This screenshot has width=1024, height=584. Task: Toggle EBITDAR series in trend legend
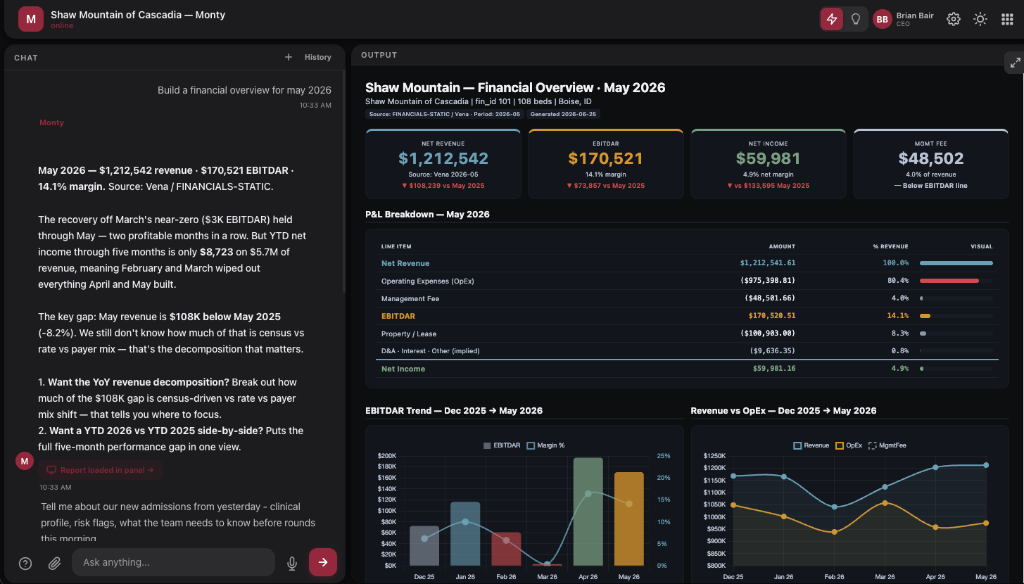pos(502,446)
